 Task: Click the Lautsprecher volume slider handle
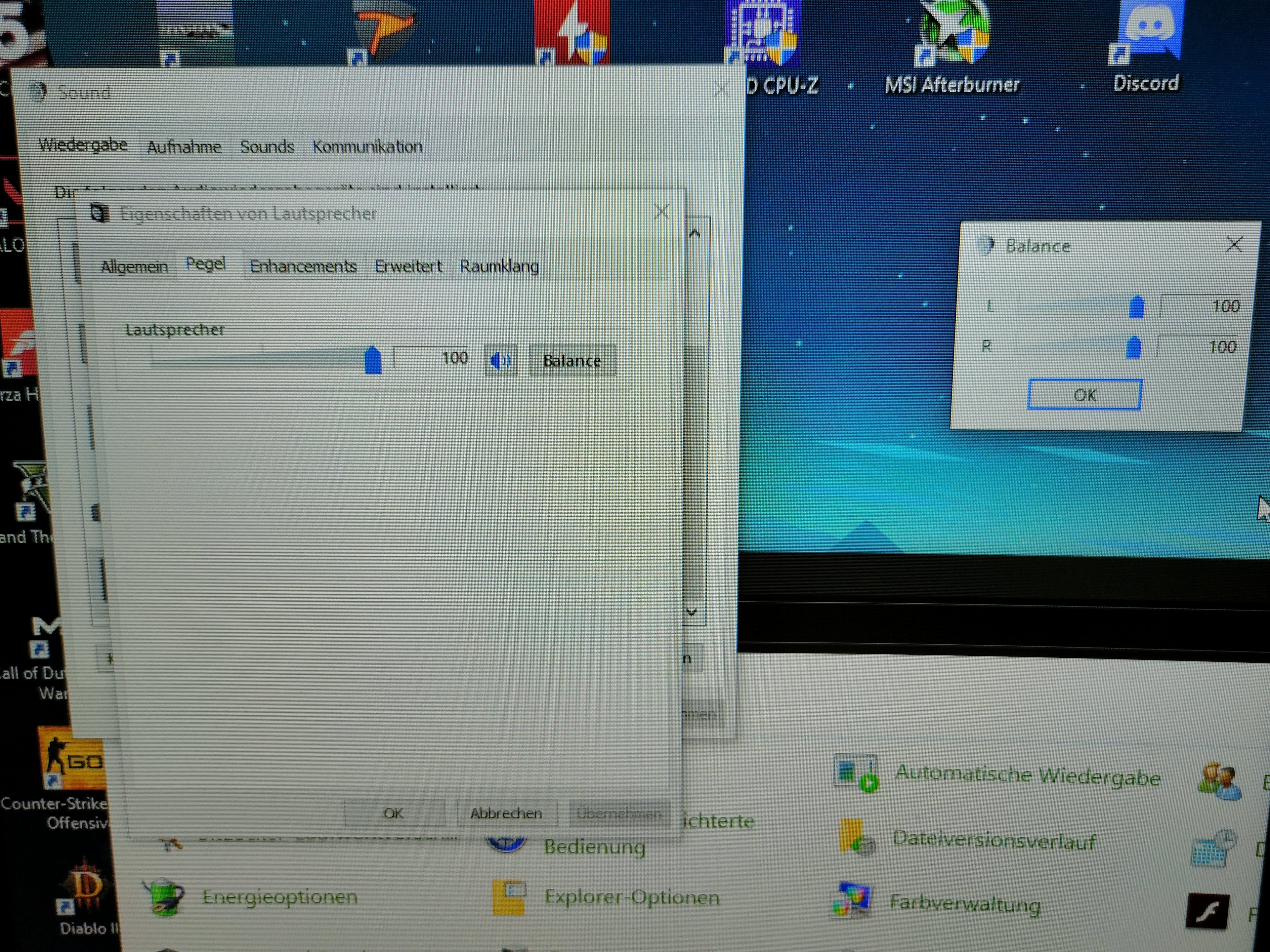click(x=373, y=360)
